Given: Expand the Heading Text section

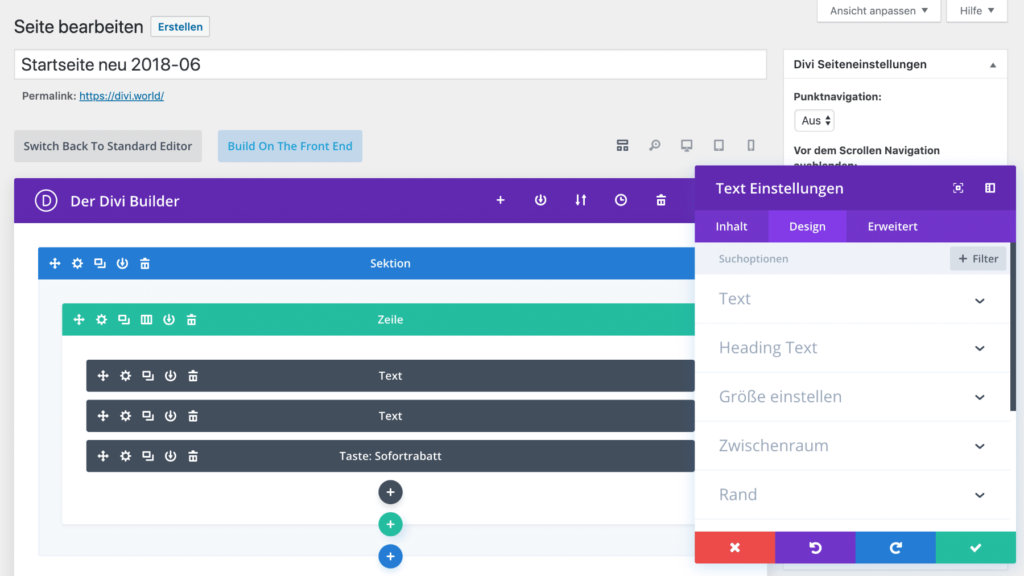Looking at the screenshot, I should (x=852, y=348).
